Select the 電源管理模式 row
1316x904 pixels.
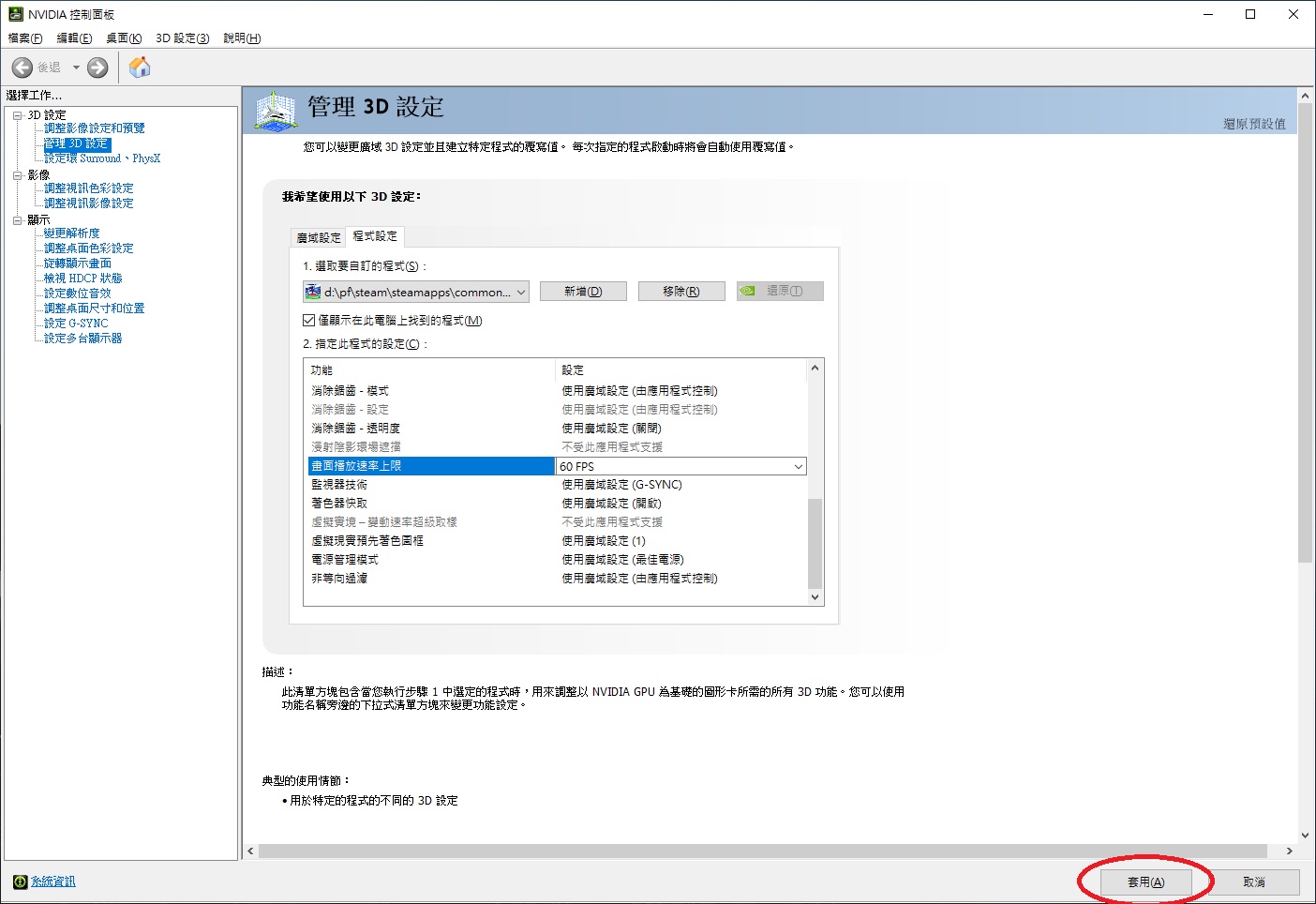[556, 560]
